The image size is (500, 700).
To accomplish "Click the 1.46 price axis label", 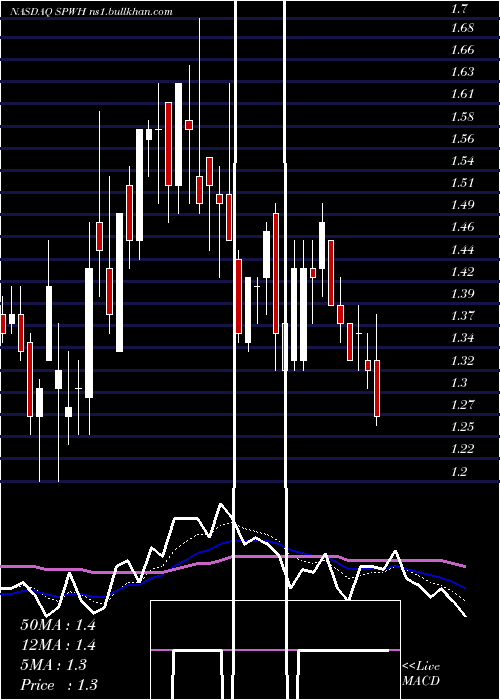I will click(462, 227).
